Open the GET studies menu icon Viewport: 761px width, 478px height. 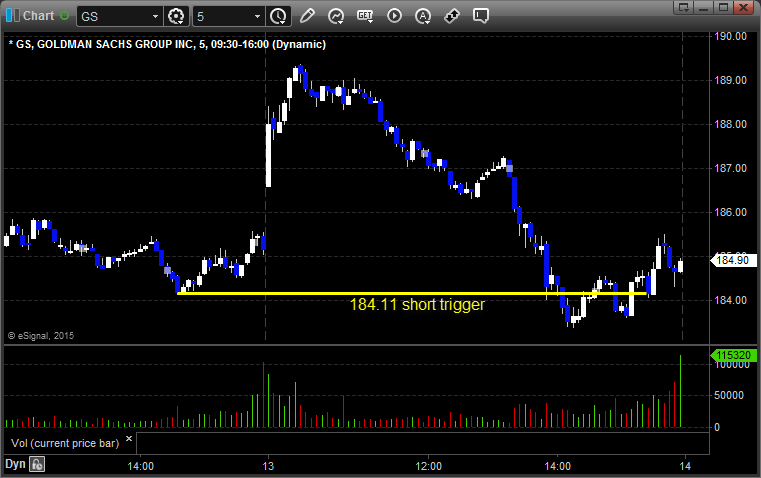[x=365, y=16]
